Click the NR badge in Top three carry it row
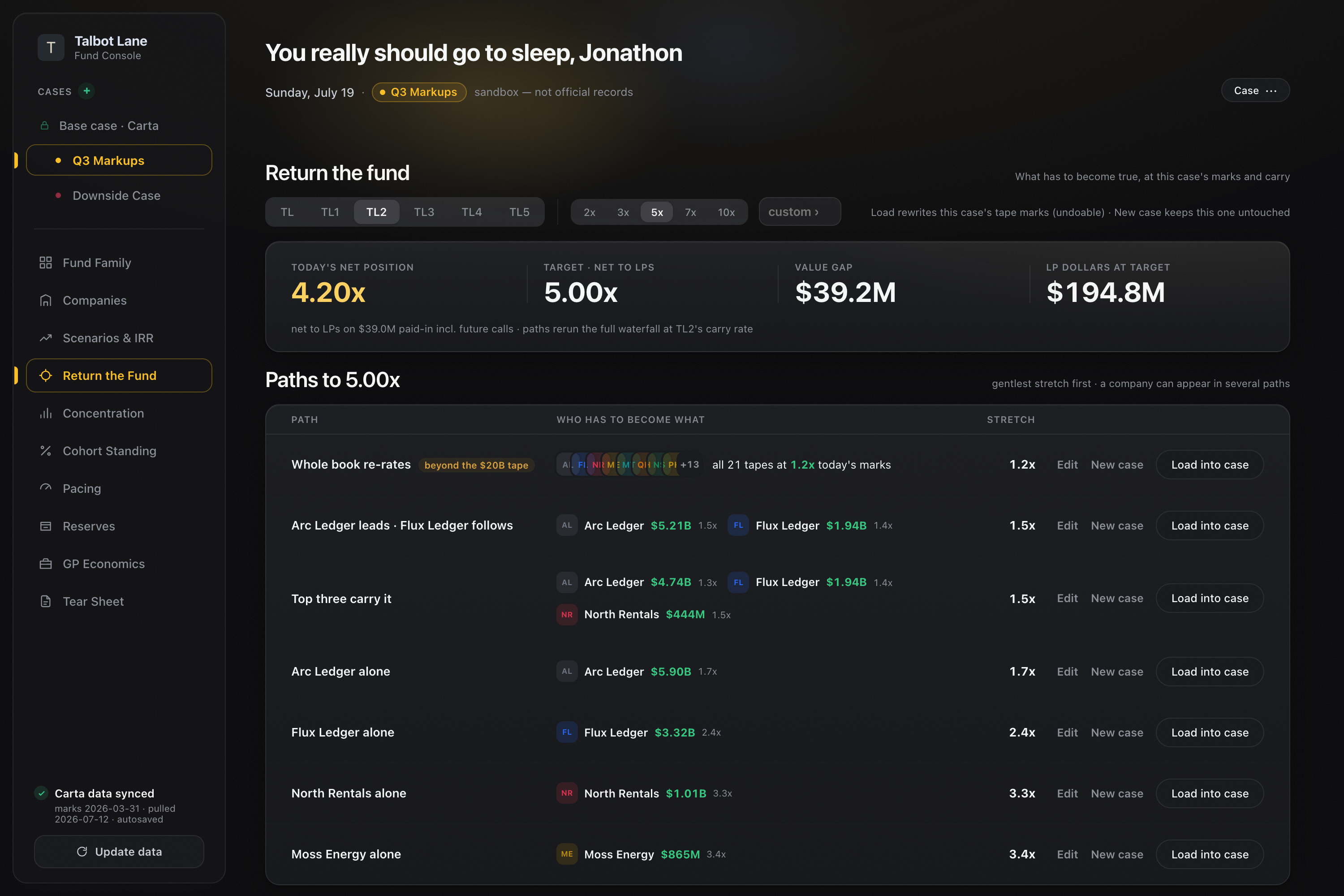Image resolution: width=1344 pixels, height=896 pixels. (x=567, y=615)
